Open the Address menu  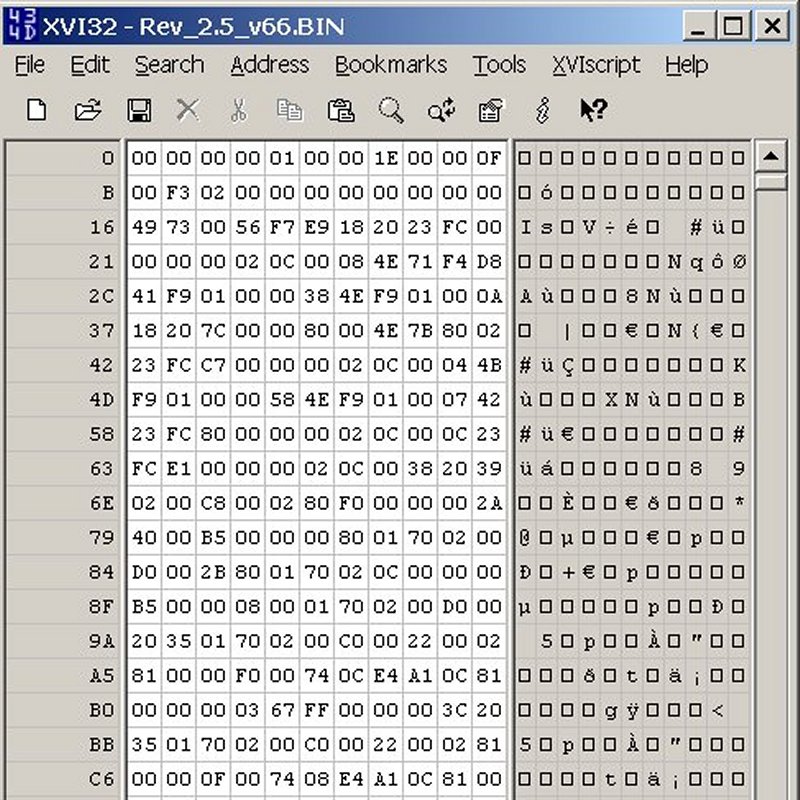tap(269, 65)
